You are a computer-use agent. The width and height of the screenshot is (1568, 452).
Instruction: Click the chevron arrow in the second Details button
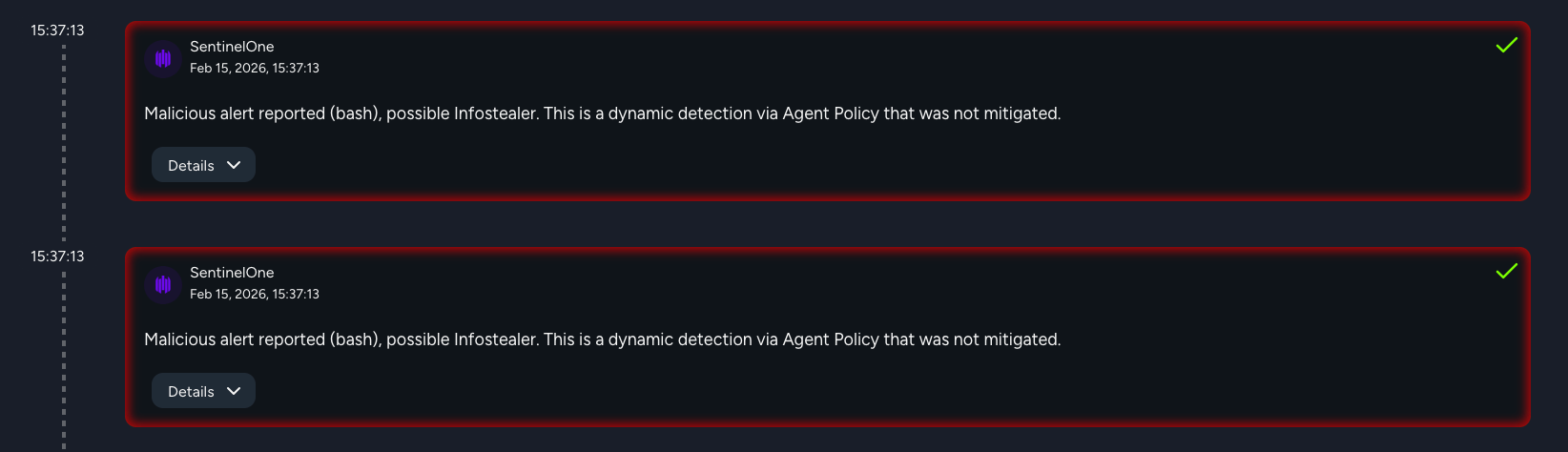tap(234, 391)
